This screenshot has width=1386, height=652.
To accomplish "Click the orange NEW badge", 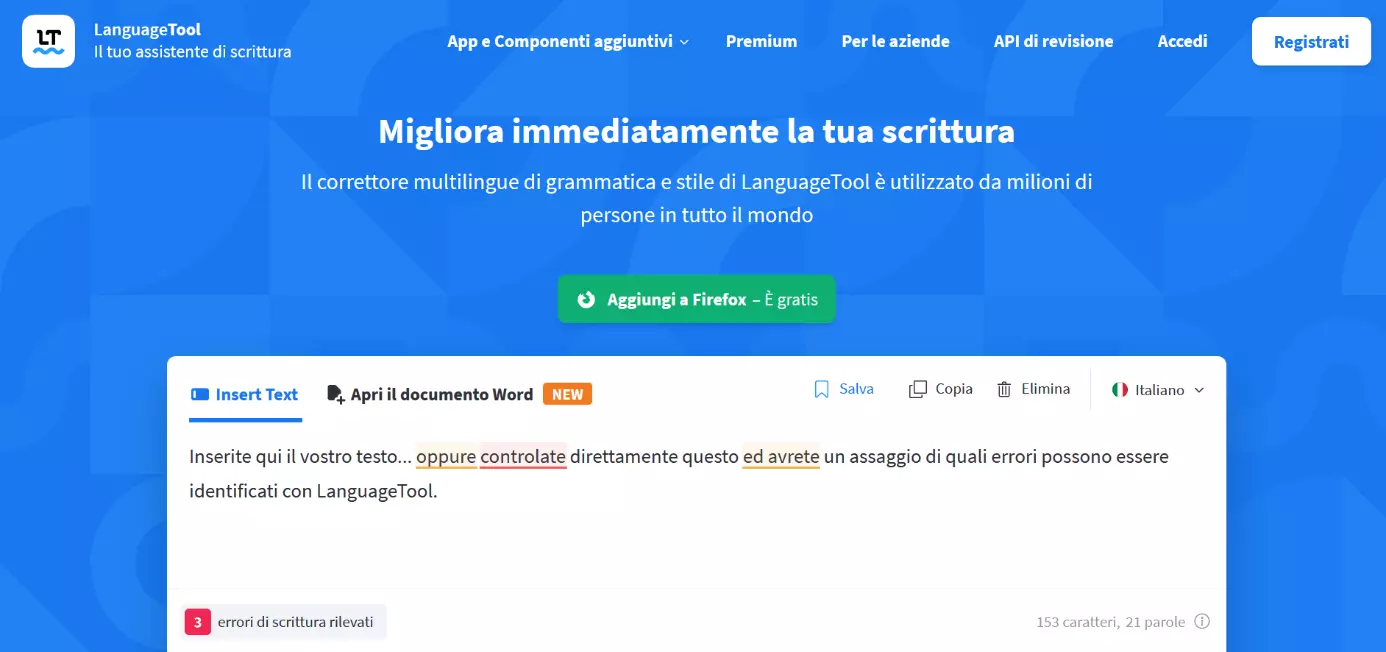I will (567, 394).
